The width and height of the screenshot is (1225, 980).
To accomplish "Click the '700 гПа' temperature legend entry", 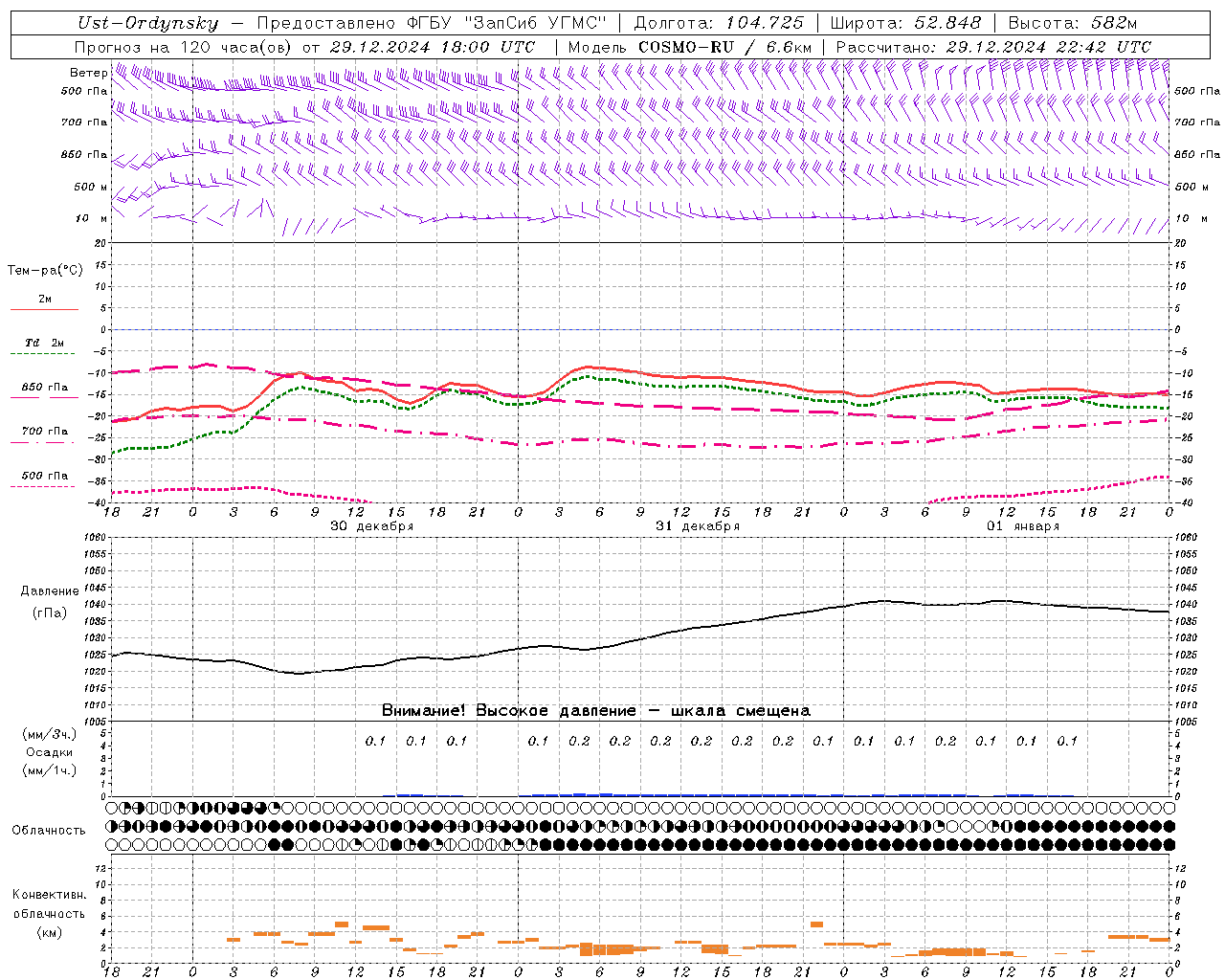I will 44,434.
